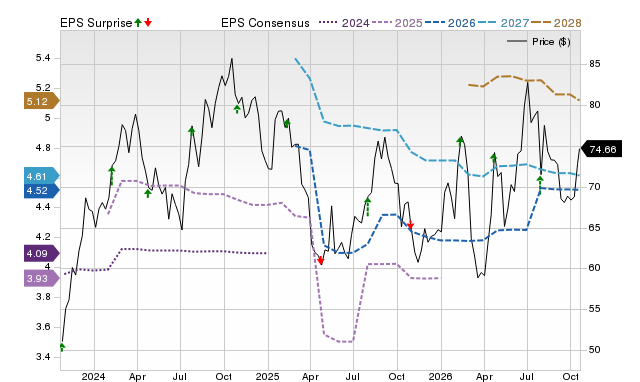Click the EPS Consensus legend title
Image resolution: width=640 pixels, height=382 pixels.
[x=265, y=23]
